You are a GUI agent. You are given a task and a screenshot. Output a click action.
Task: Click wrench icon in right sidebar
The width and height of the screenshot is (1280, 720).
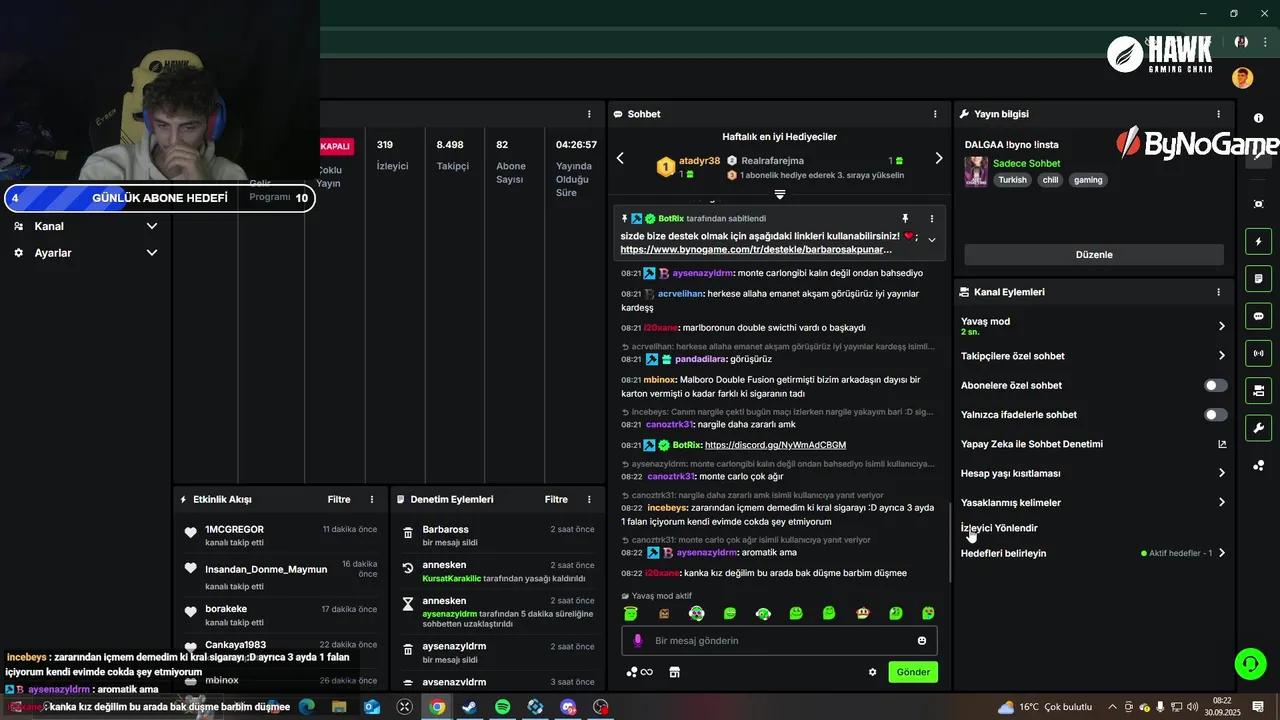(x=1258, y=428)
